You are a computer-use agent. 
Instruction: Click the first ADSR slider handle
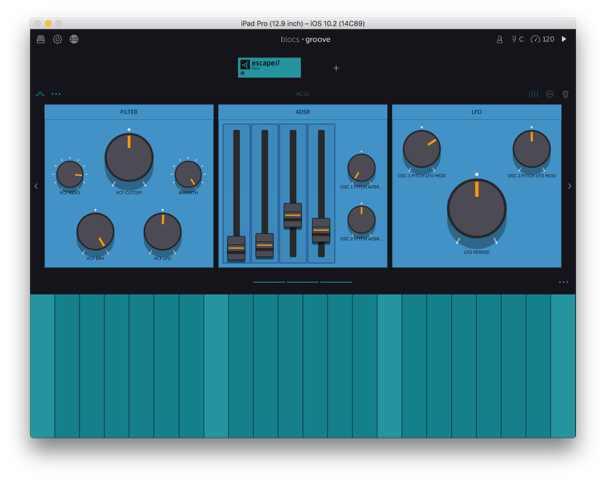click(x=236, y=247)
